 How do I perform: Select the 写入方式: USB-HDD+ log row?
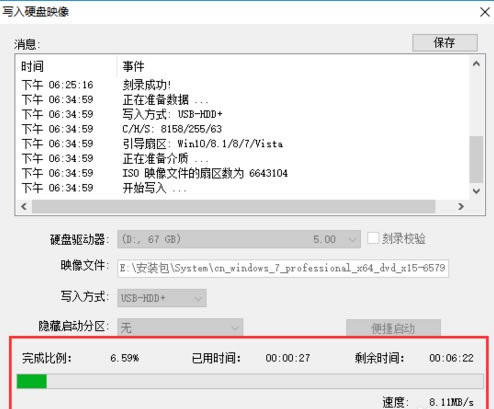(x=243, y=114)
